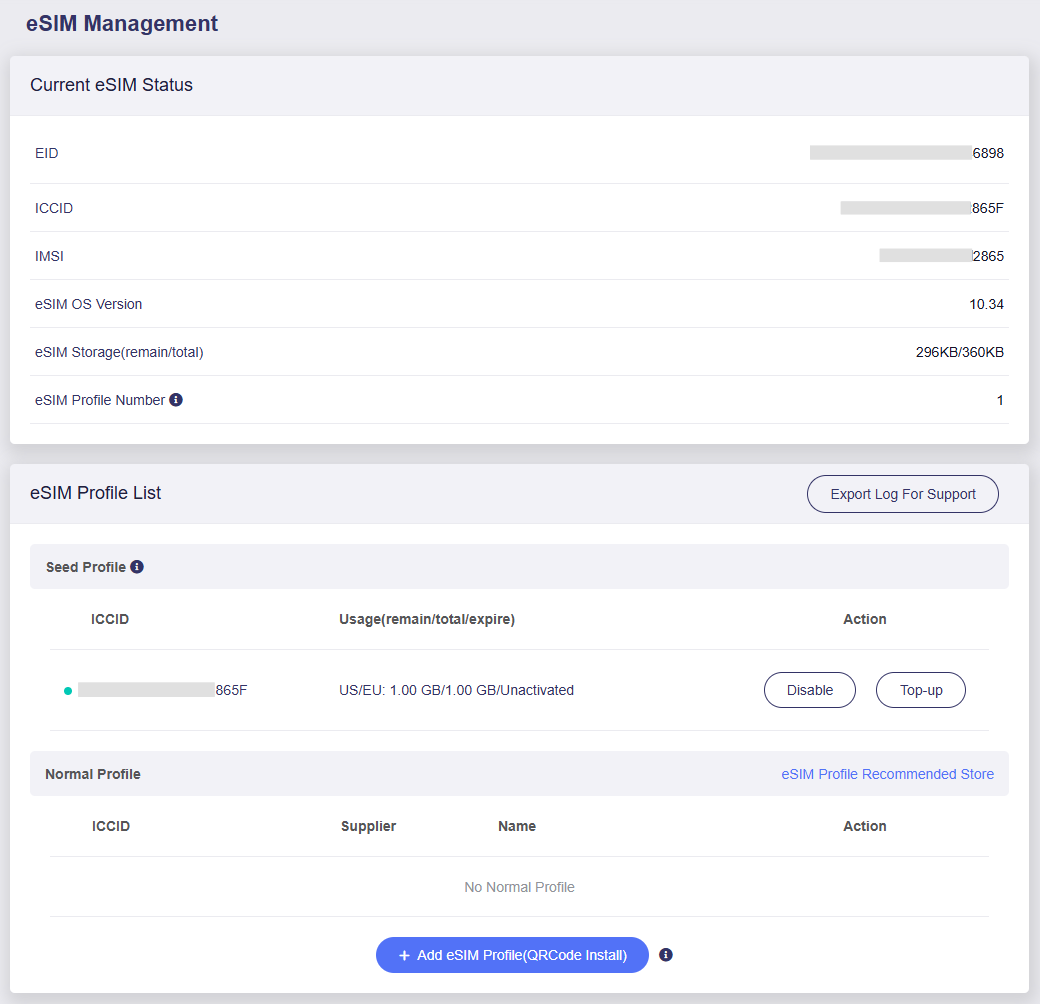Disable the seed profile

click(809, 690)
